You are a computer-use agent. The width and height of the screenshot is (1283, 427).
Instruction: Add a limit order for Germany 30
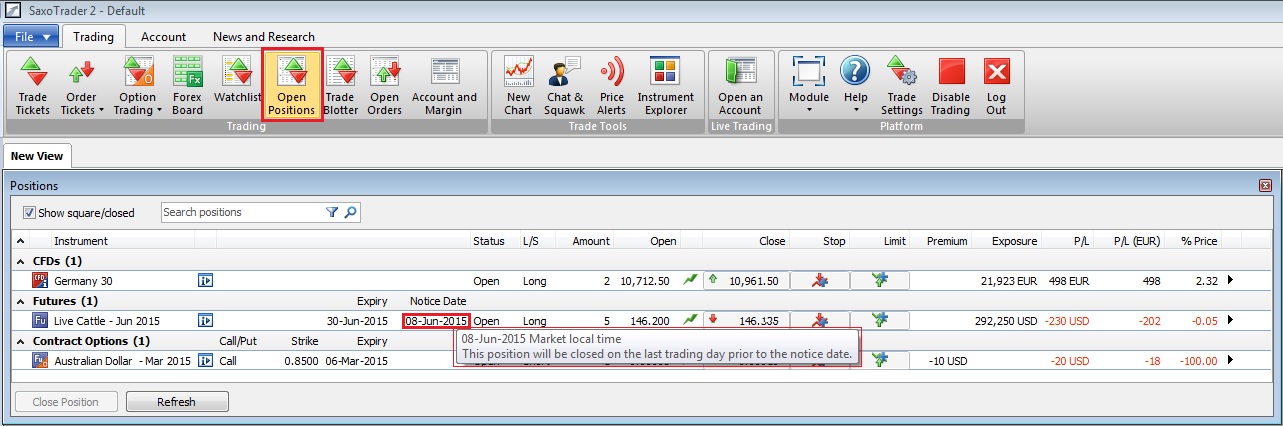pyautogui.click(x=880, y=281)
